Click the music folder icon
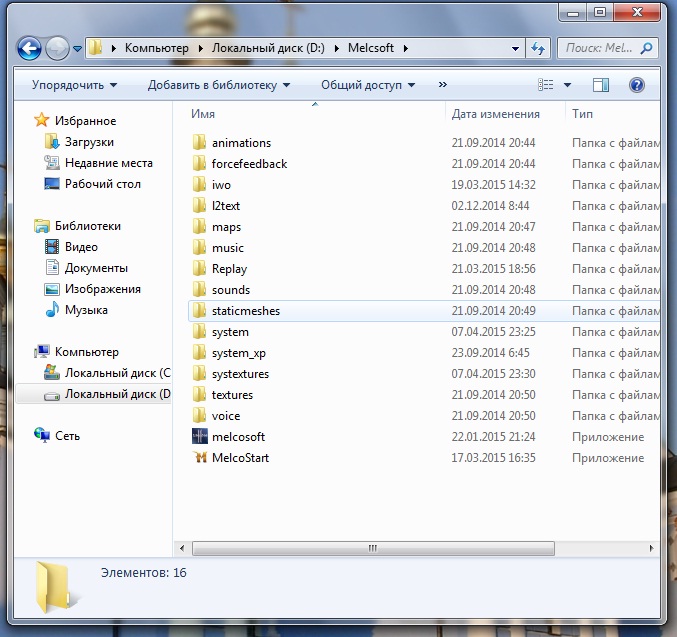The image size is (677, 637). tap(199, 247)
